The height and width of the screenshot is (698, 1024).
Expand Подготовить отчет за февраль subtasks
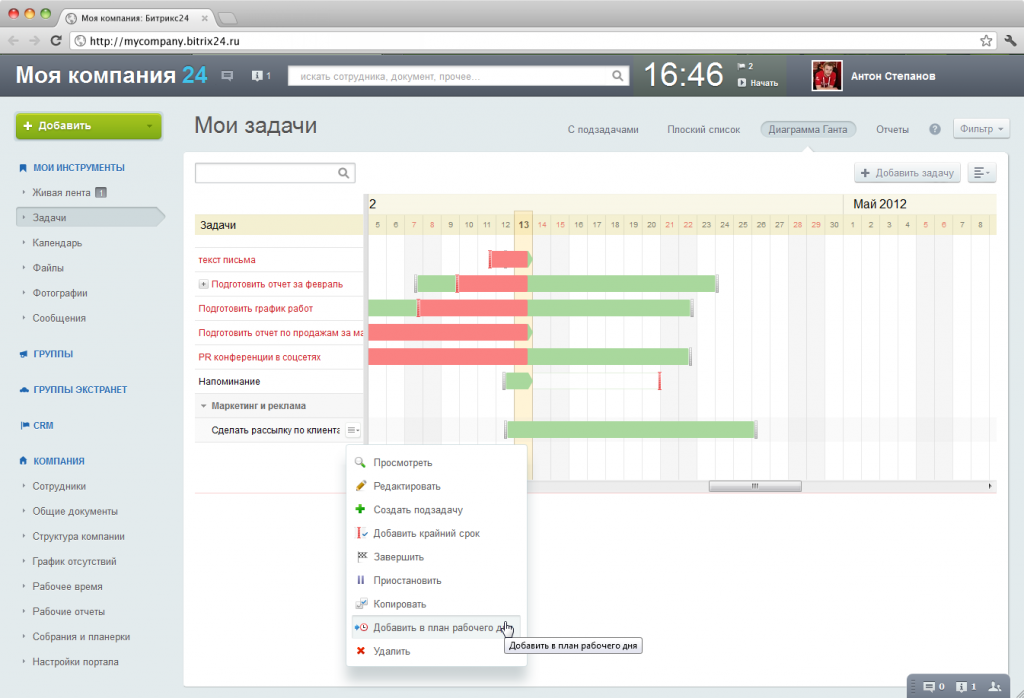(x=204, y=284)
